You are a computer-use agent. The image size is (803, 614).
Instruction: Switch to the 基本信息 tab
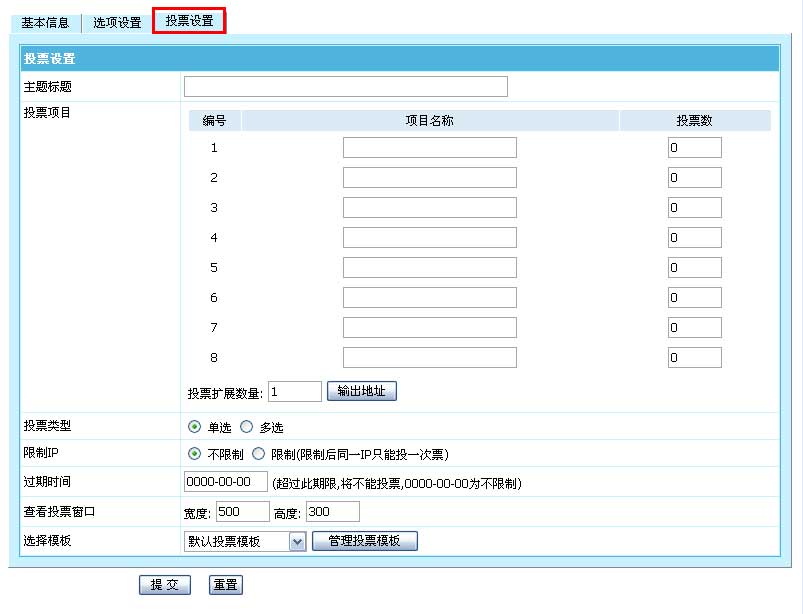pyautogui.click(x=47, y=22)
